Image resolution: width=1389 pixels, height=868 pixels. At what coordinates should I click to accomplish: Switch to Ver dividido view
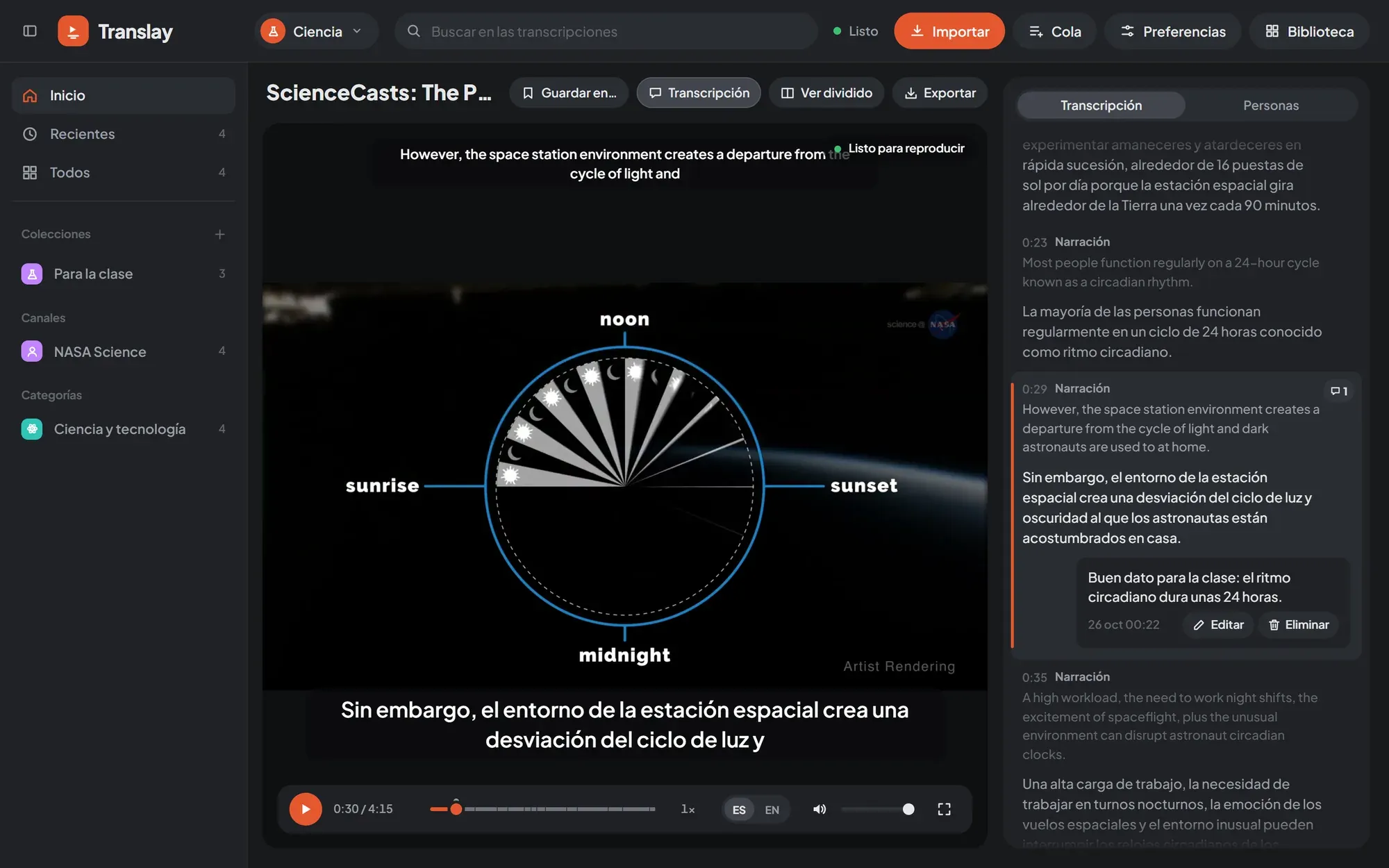coord(826,93)
